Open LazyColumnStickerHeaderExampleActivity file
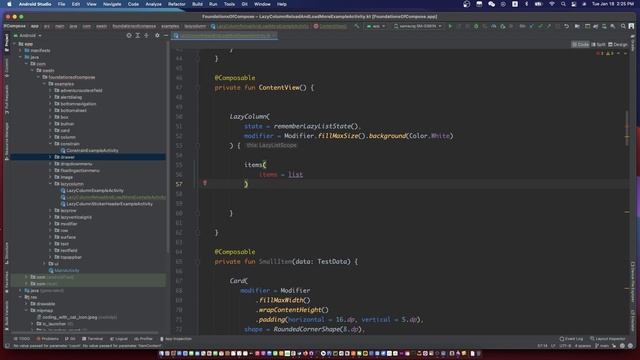This screenshot has width=640, height=360. (x=109, y=204)
